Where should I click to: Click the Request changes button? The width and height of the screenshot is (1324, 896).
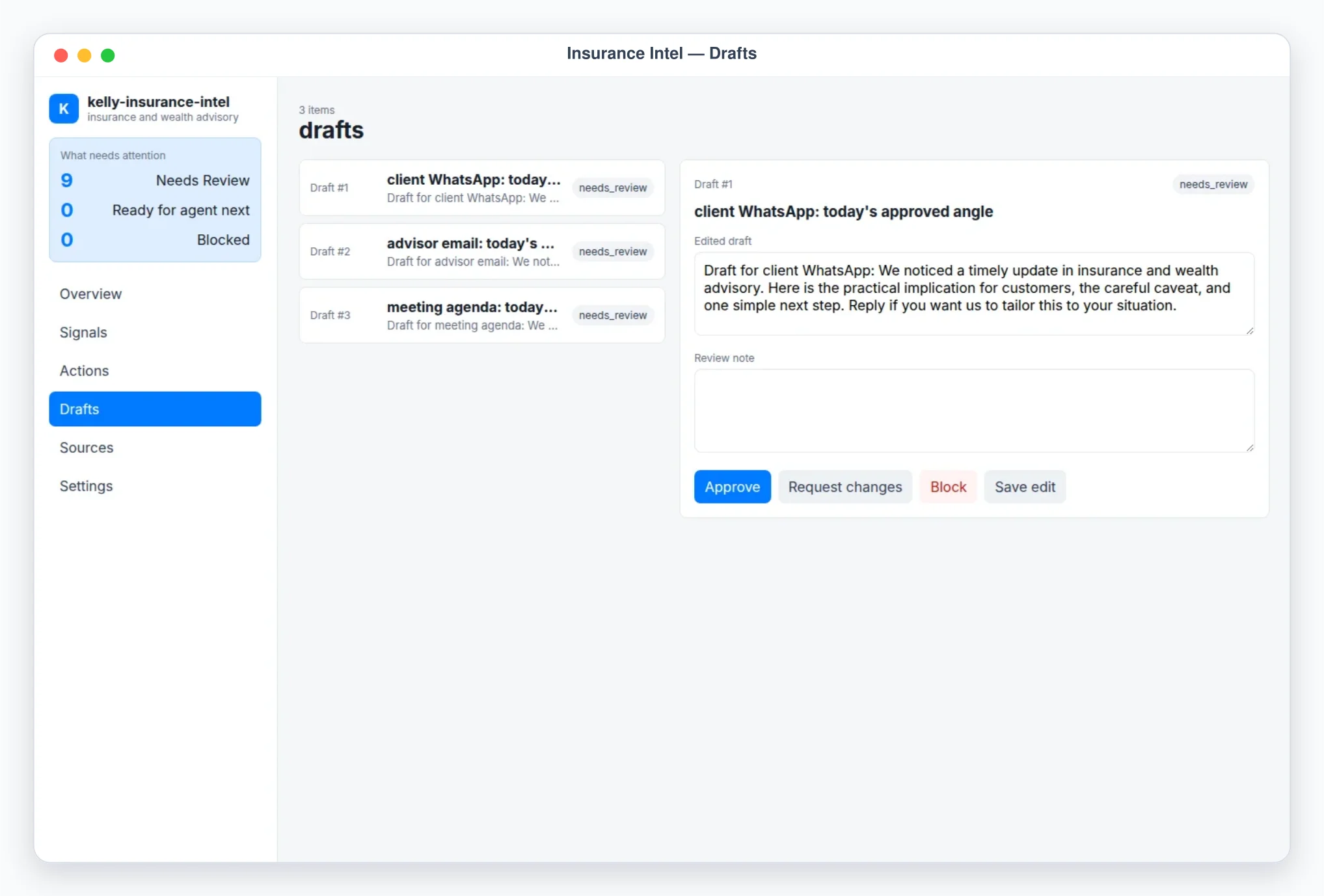844,487
